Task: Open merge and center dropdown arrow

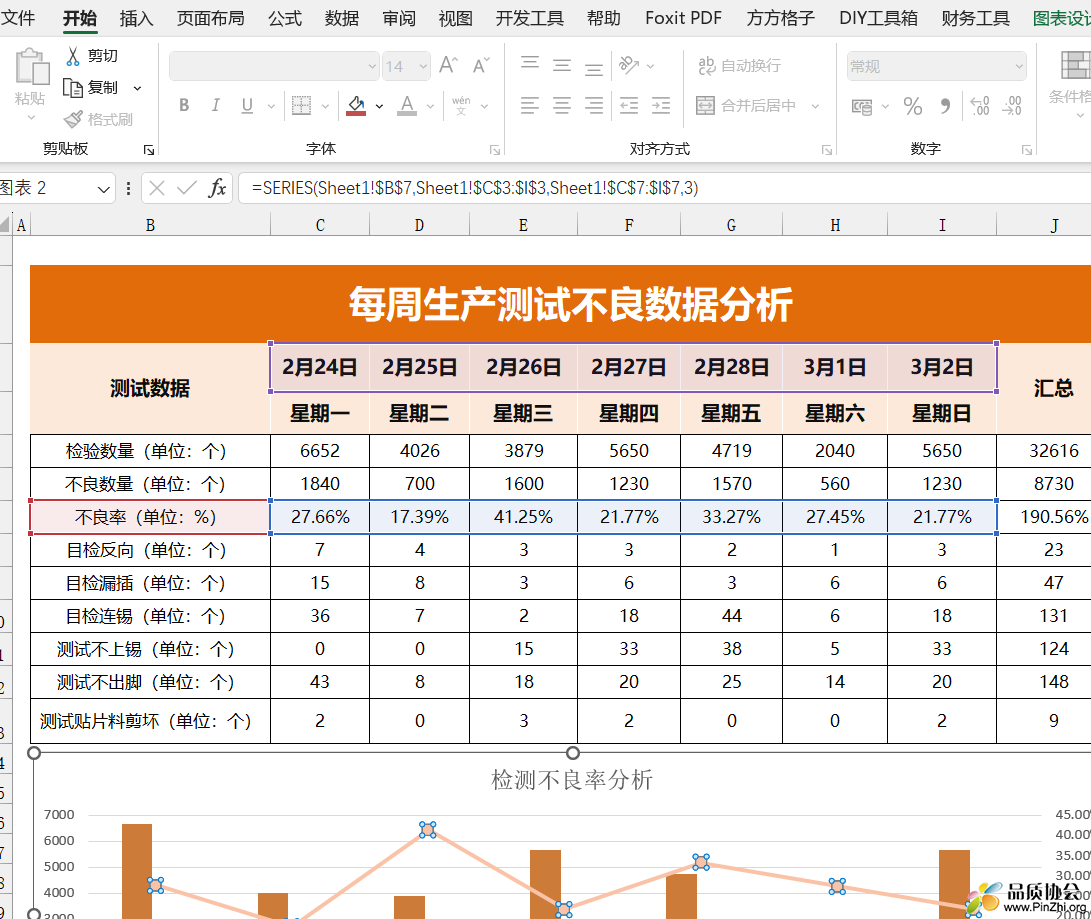Action: (x=815, y=106)
